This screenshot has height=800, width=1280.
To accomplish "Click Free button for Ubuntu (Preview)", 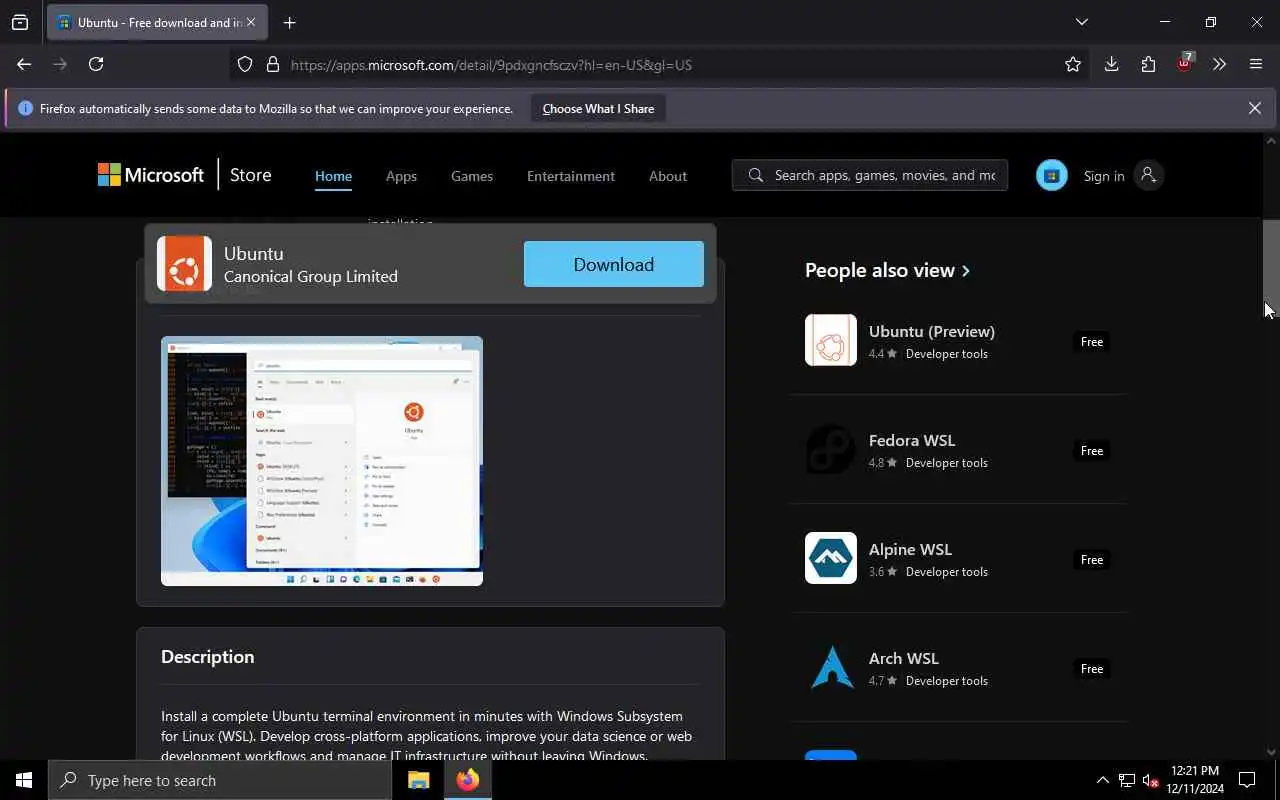I will 1092,342.
